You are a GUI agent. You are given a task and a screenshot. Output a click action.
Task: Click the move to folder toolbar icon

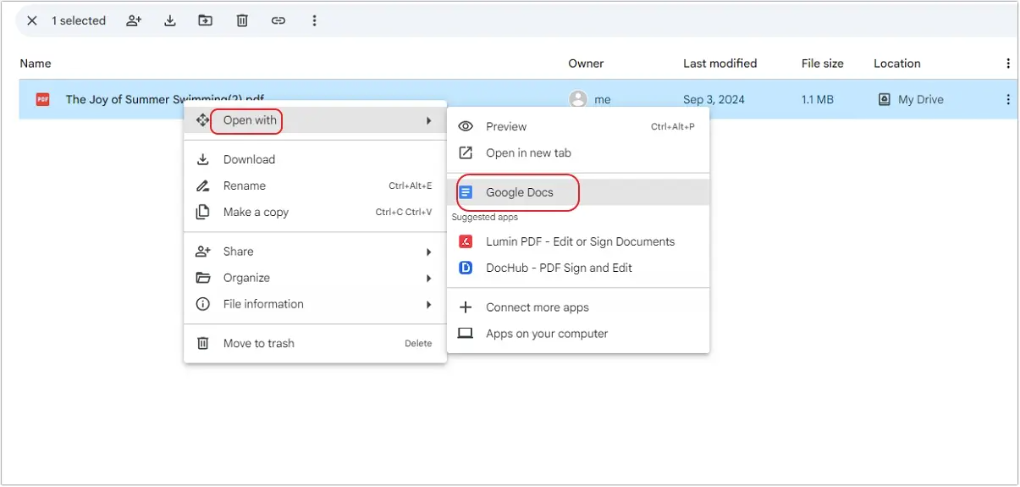pyautogui.click(x=206, y=21)
